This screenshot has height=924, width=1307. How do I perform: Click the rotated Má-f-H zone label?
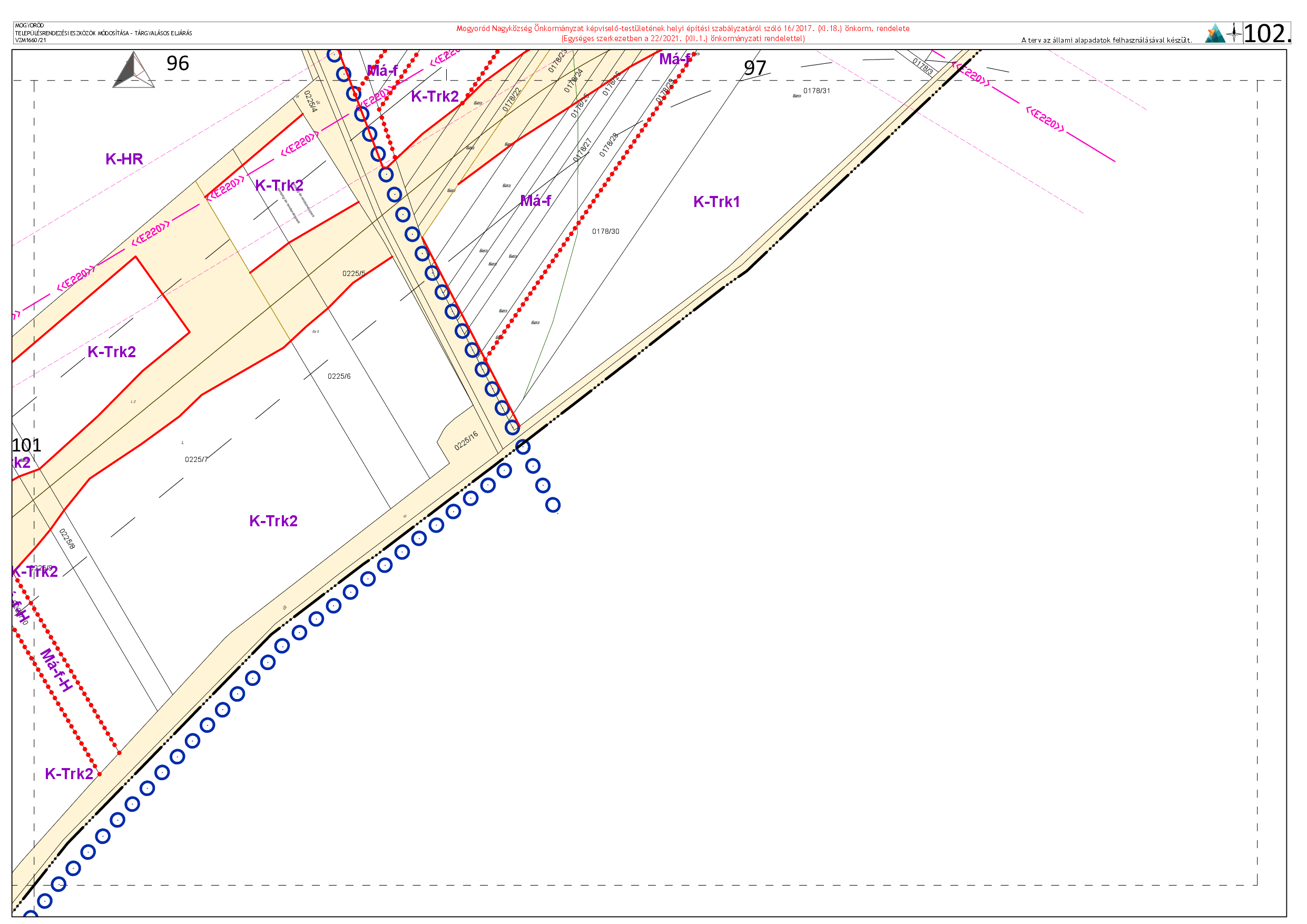56,670
